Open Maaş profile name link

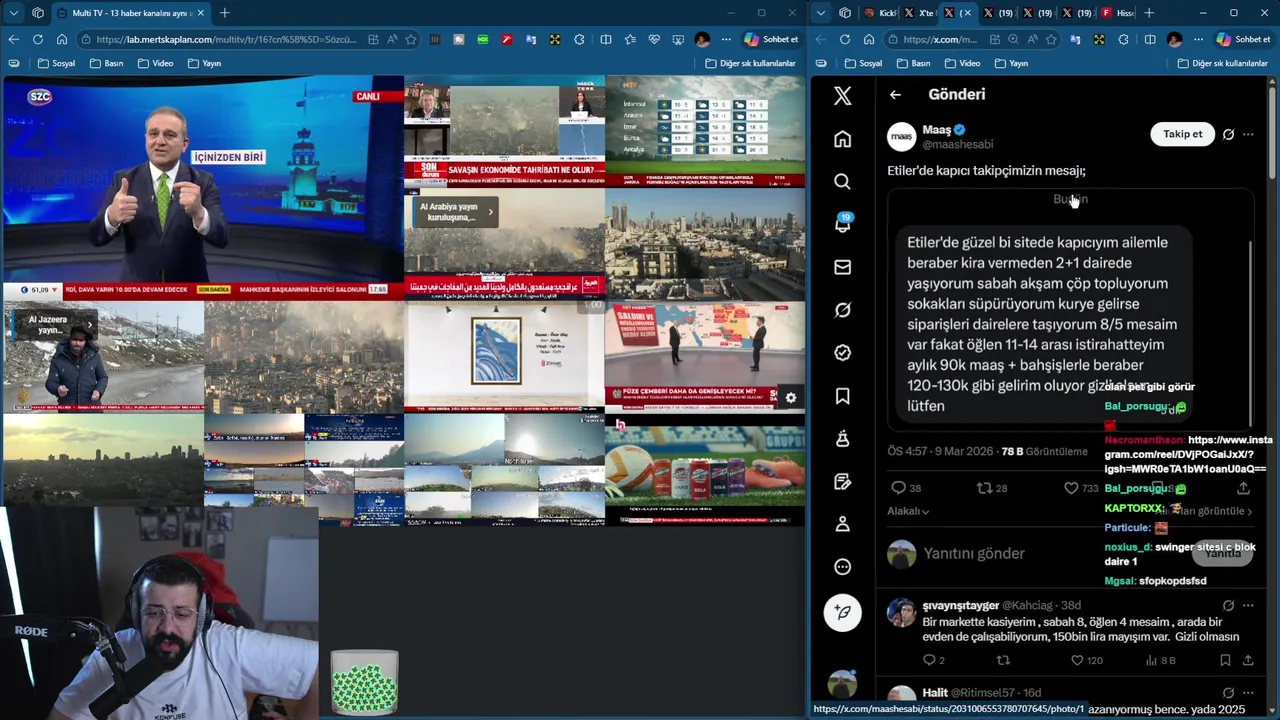pos(936,130)
